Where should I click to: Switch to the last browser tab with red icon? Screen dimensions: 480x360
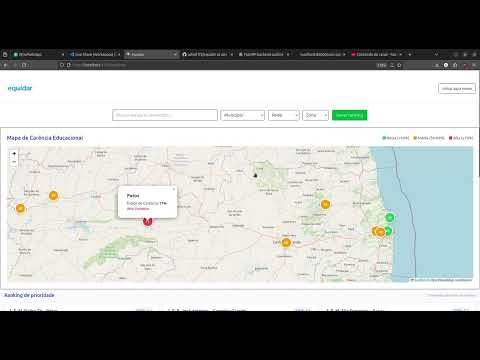(377, 54)
